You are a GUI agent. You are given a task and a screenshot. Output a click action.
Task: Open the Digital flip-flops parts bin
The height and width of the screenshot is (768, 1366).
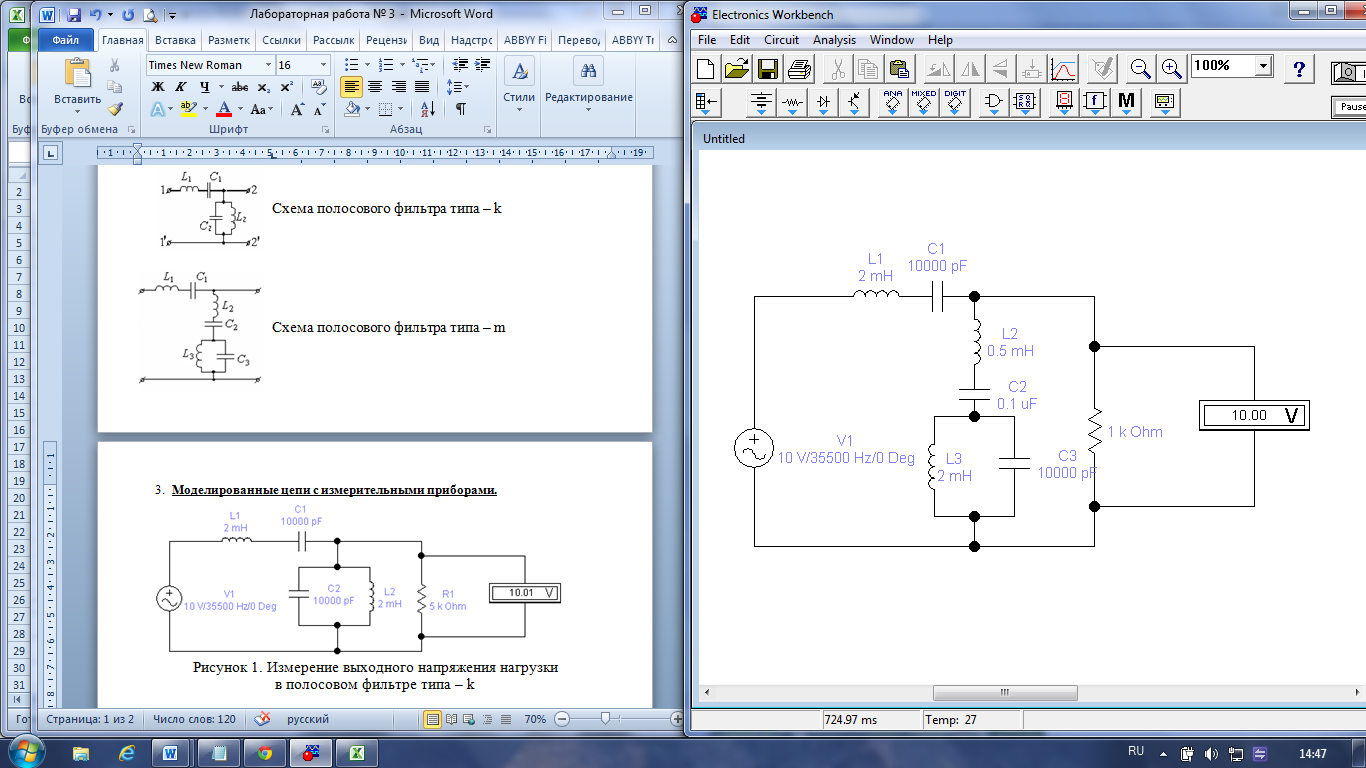tap(1025, 102)
